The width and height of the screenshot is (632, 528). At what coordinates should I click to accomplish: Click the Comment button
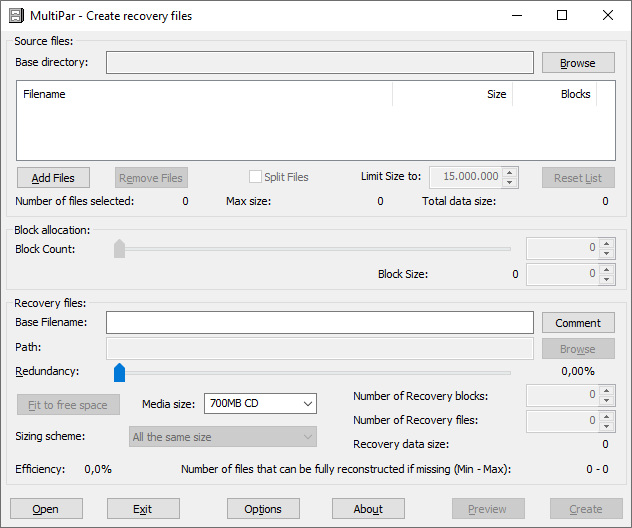(578, 323)
